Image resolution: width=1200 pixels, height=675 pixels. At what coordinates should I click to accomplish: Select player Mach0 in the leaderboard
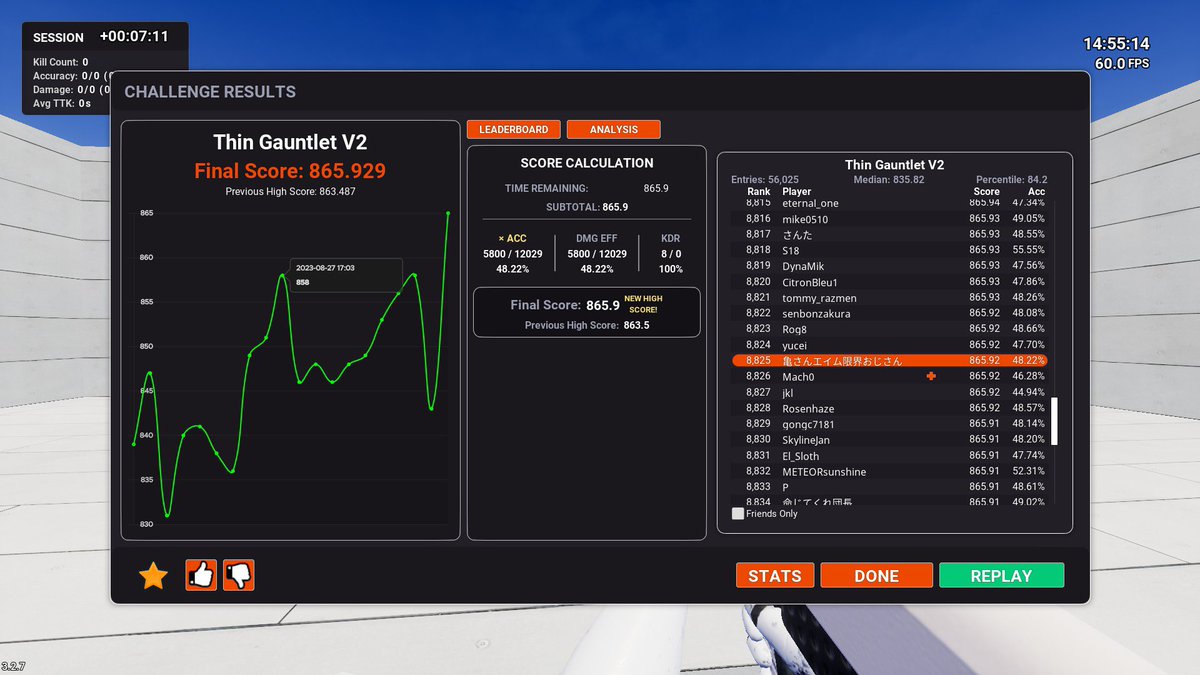[x=889, y=376]
